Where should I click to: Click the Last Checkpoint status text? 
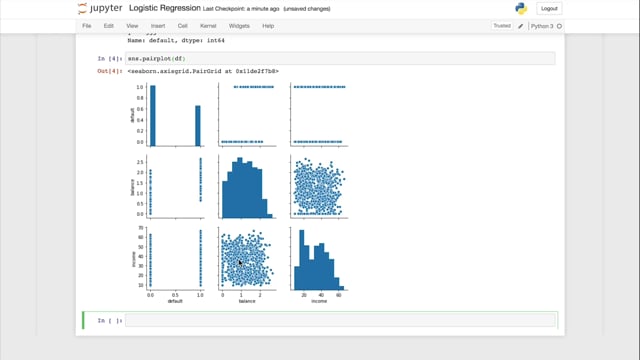point(241,9)
